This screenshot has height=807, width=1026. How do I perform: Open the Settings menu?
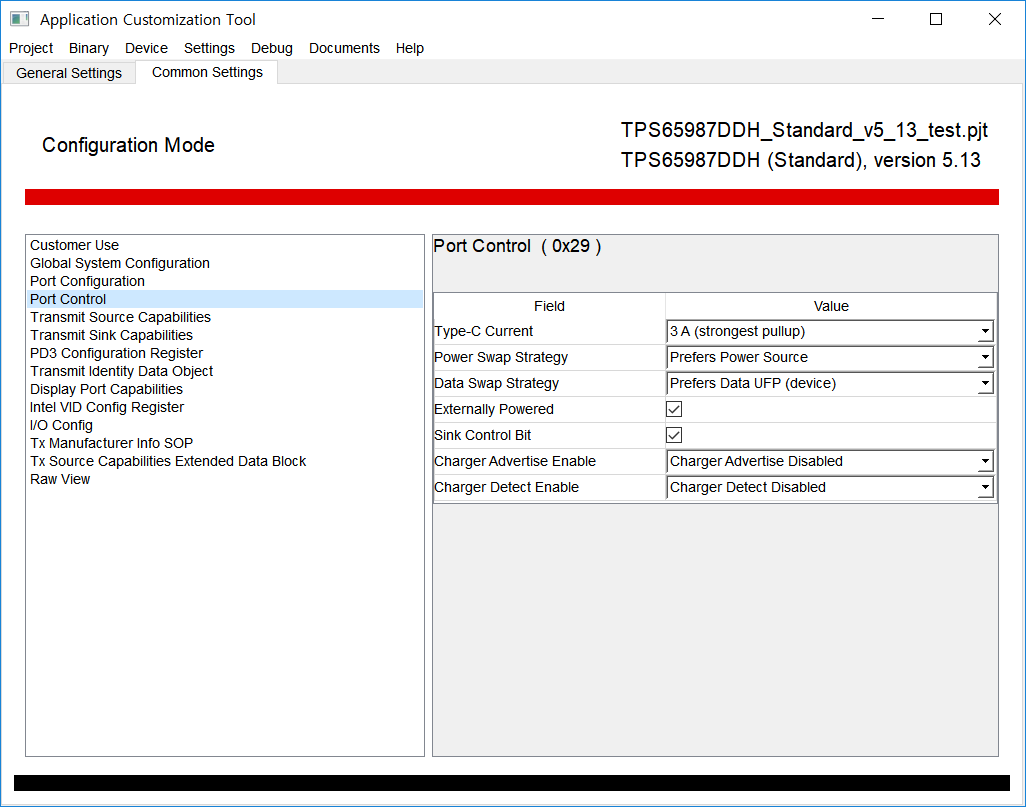(209, 48)
